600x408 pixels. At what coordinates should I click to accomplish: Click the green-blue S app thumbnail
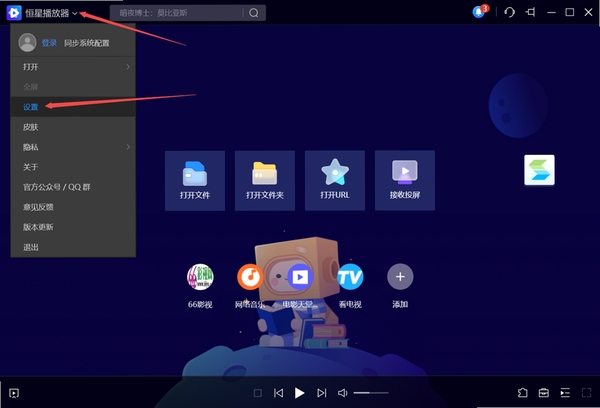click(539, 170)
